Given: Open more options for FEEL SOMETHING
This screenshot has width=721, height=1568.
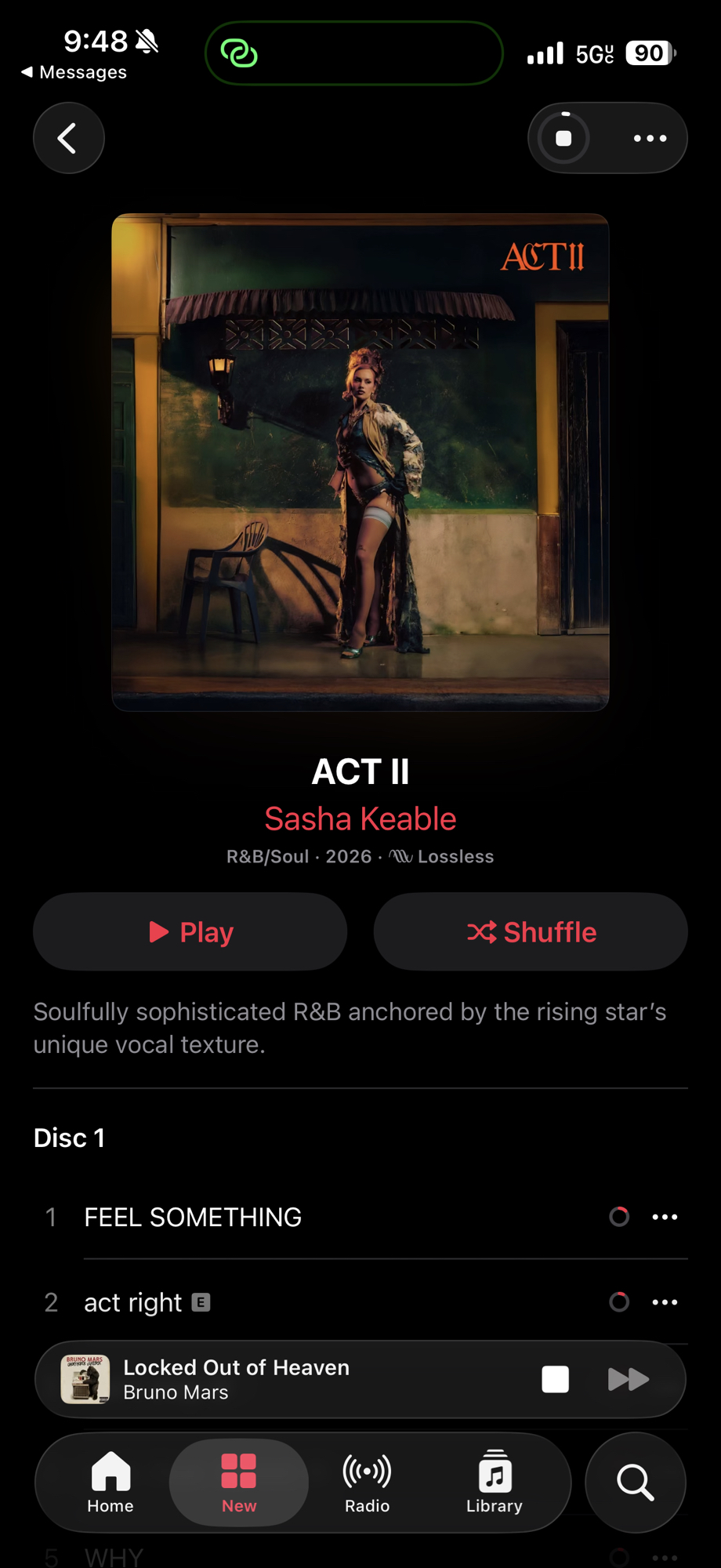Looking at the screenshot, I should (x=665, y=1217).
